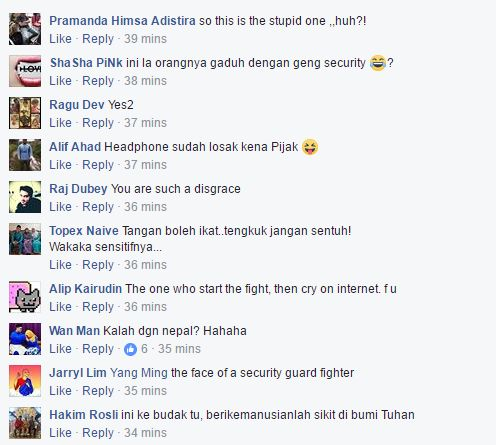Screen dimensions: 496x445
Task: Reply to Hakim Rosli's comment
Action: pyautogui.click(x=98, y=433)
